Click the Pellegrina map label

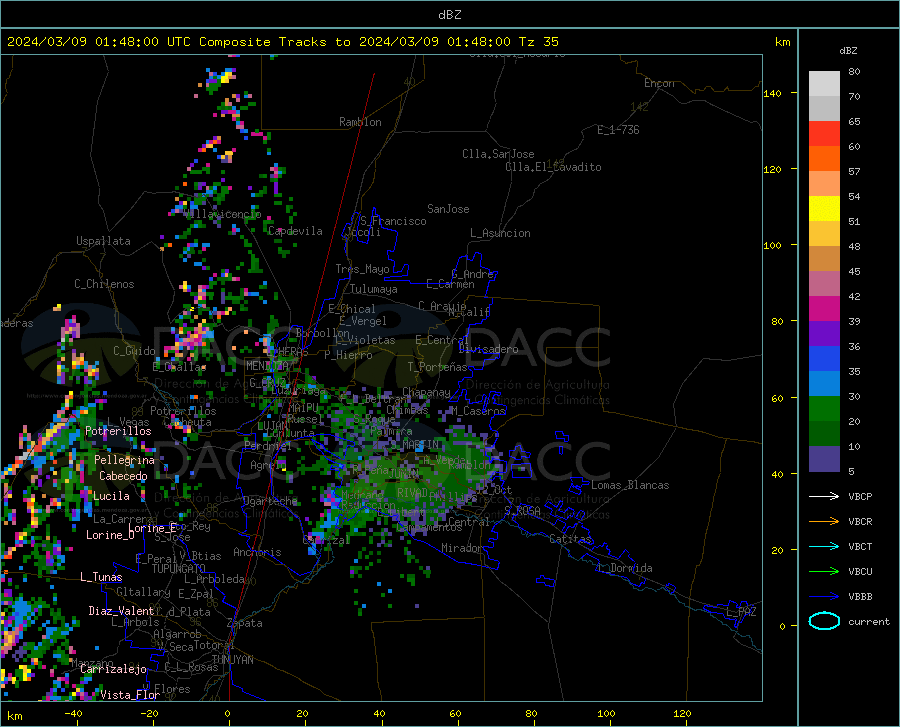pyautogui.click(x=125, y=460)
